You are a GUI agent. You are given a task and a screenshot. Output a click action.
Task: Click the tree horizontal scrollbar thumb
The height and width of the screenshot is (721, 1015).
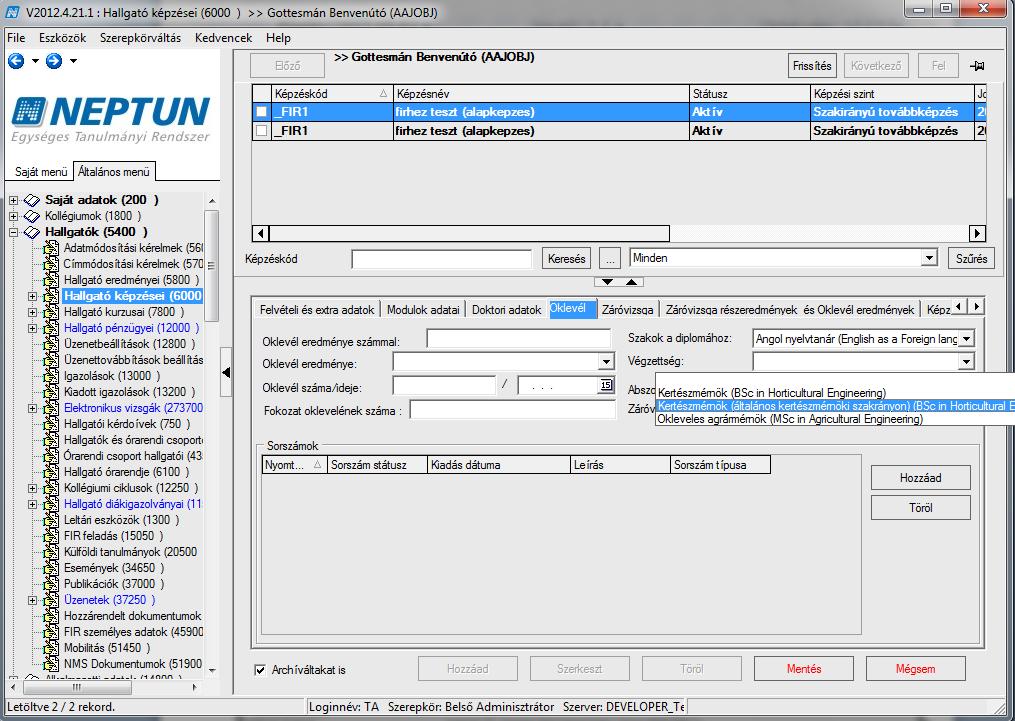pos(76,687)
